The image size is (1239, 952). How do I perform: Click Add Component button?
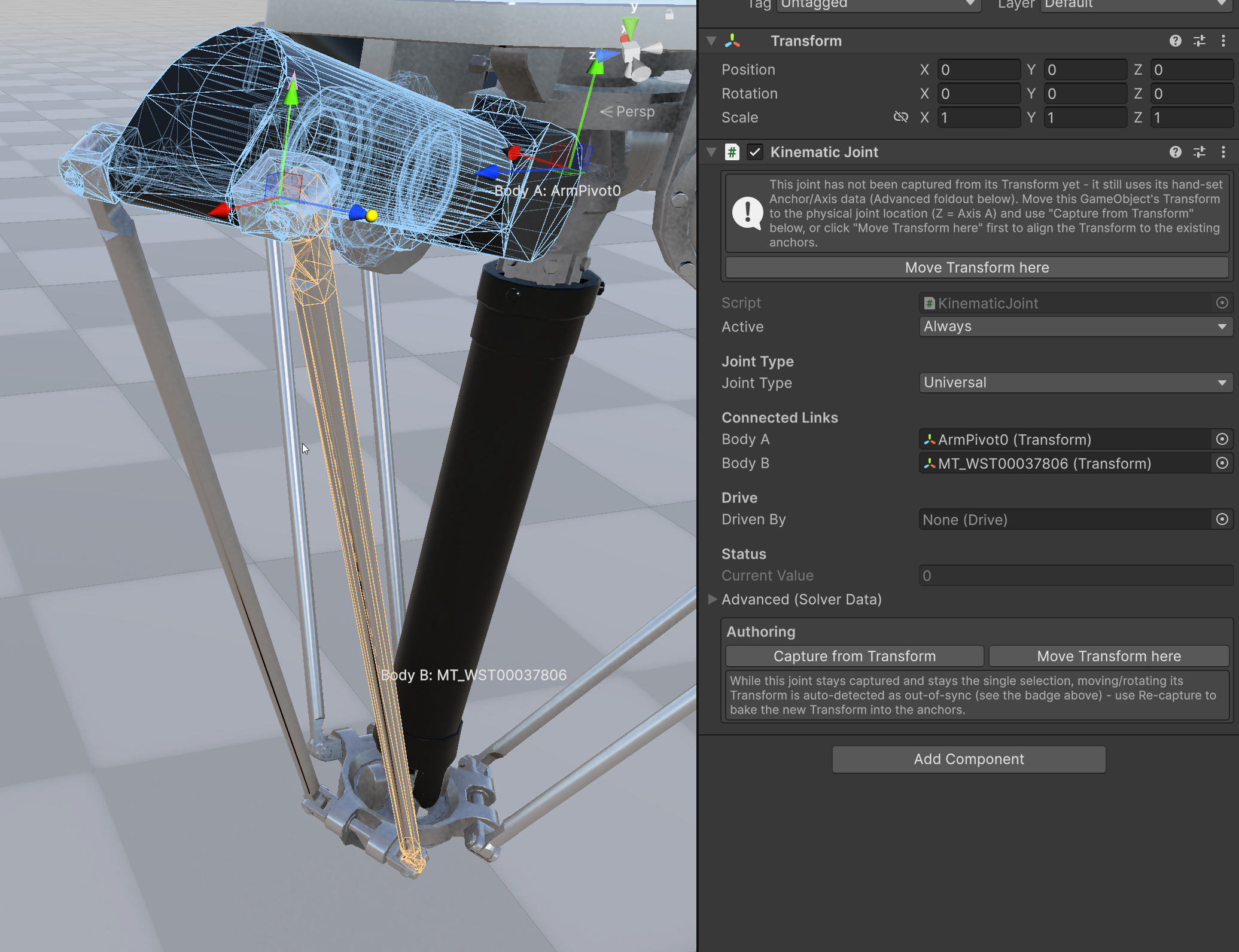[969, 759]
